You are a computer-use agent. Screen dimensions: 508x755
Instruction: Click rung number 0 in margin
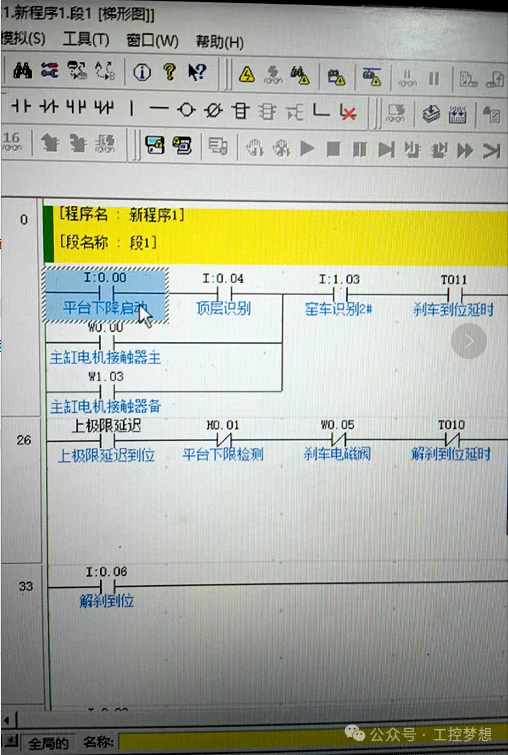pyautogui.click(x=24, y=220)
